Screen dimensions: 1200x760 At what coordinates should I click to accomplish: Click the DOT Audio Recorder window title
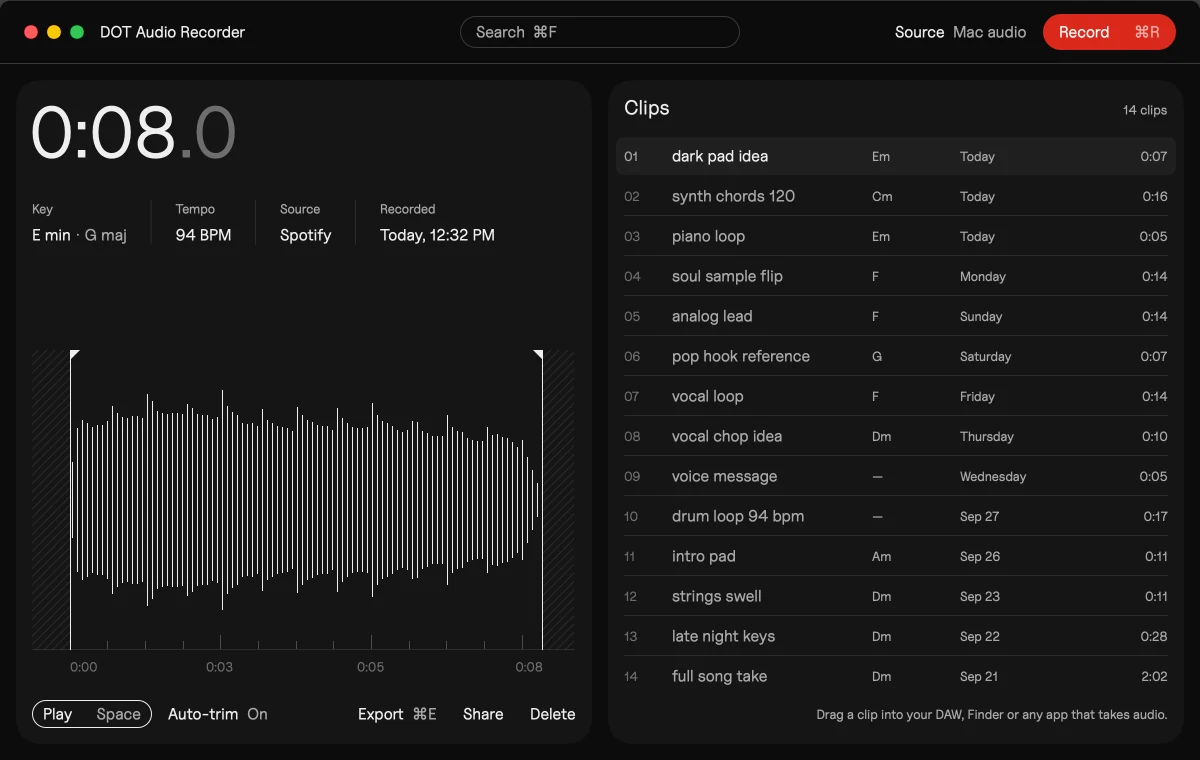(x=172, y=32)
